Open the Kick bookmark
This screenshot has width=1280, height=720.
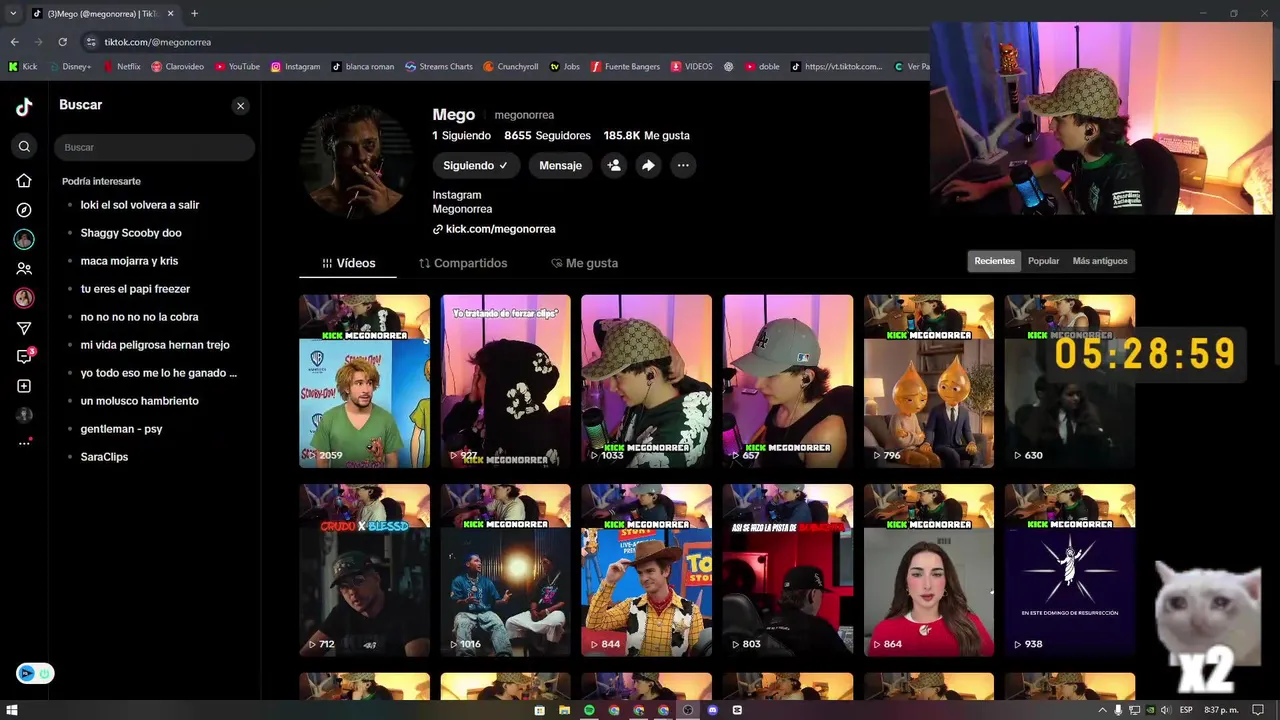23,67
